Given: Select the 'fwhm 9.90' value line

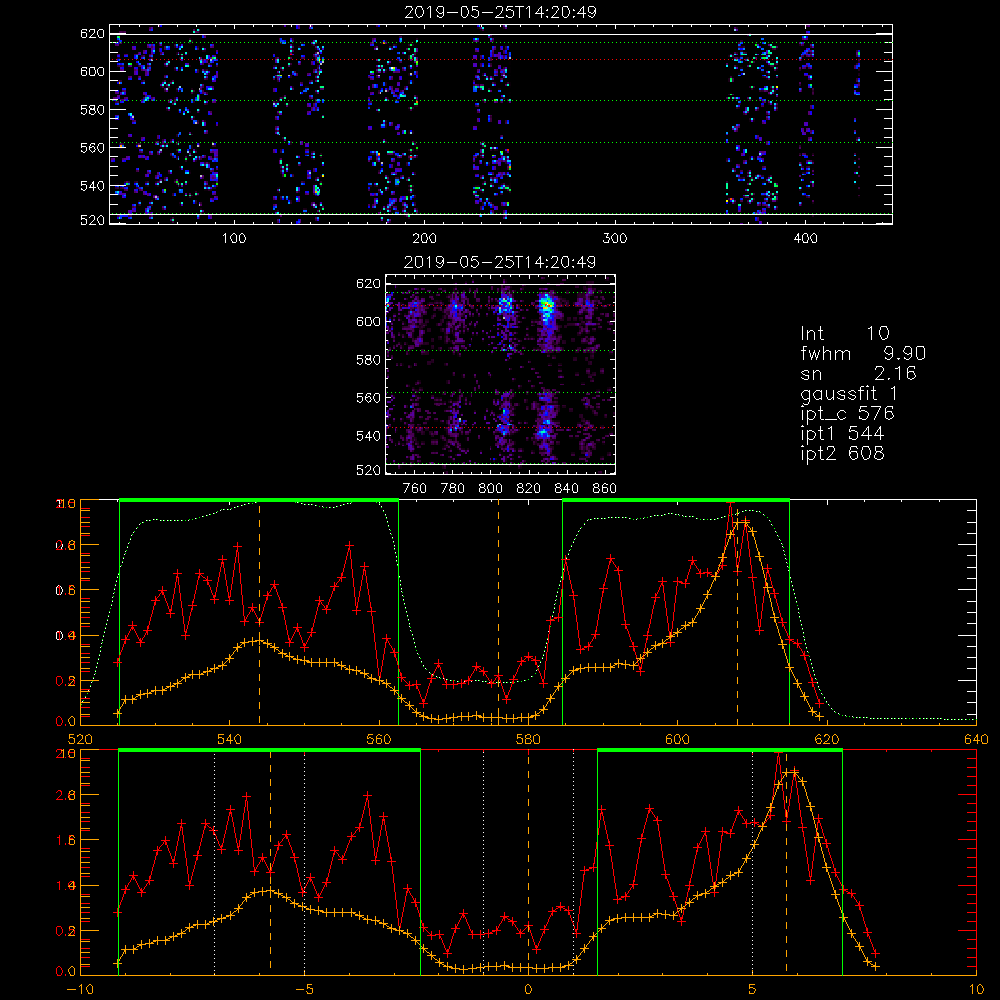Looking at the screenshot, I should click(x=863, y=353).
